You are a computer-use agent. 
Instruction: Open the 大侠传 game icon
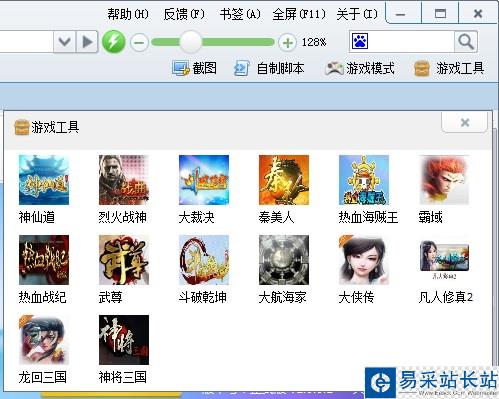[x=364, y=260]
